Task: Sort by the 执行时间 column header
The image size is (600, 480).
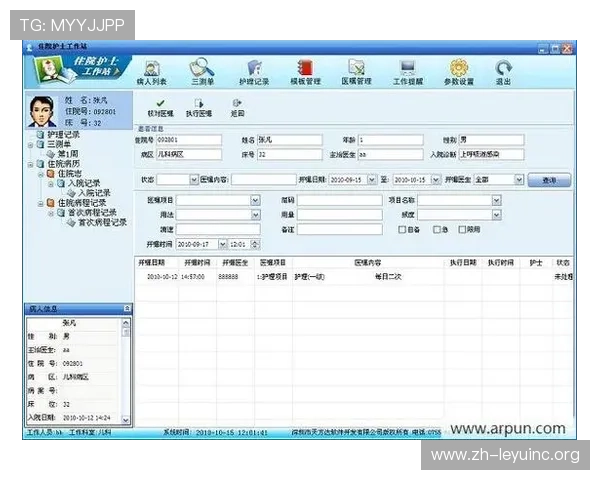Action: click(x=500, y=263)
